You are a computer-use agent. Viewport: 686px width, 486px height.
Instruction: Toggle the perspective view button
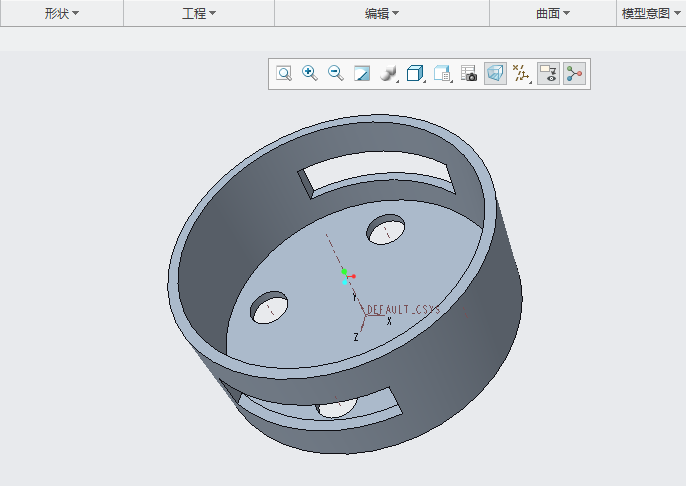tap(495, 74)
